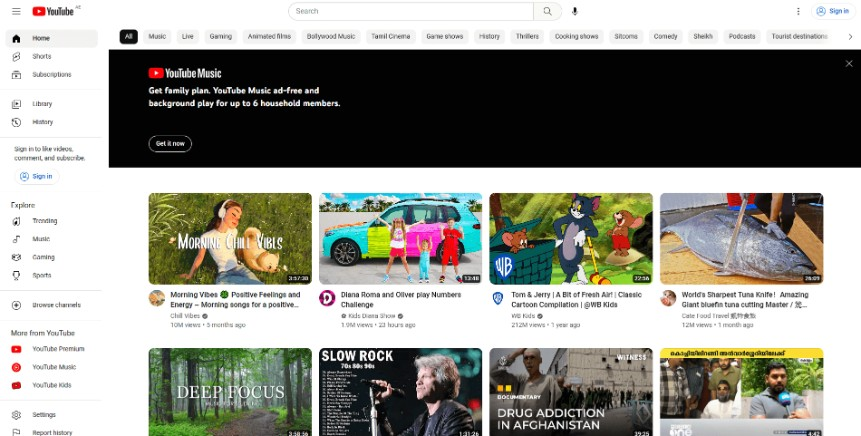
Task: Open Sports under Explore
Action: click(52, 275)
